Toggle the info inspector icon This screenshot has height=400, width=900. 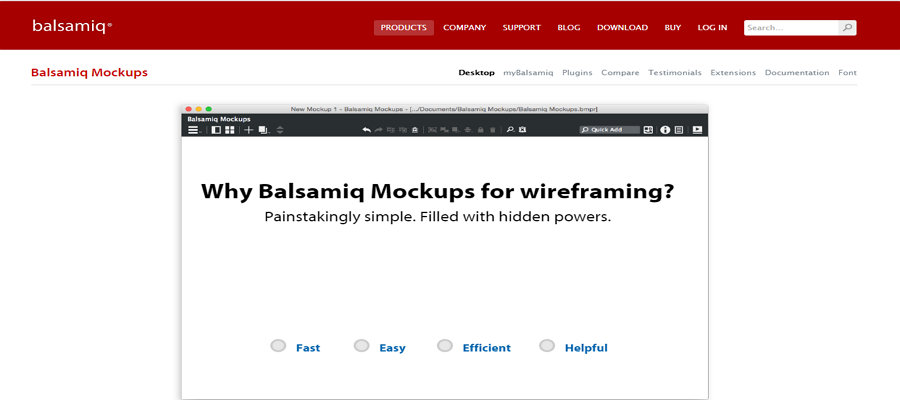pos(665,130)
